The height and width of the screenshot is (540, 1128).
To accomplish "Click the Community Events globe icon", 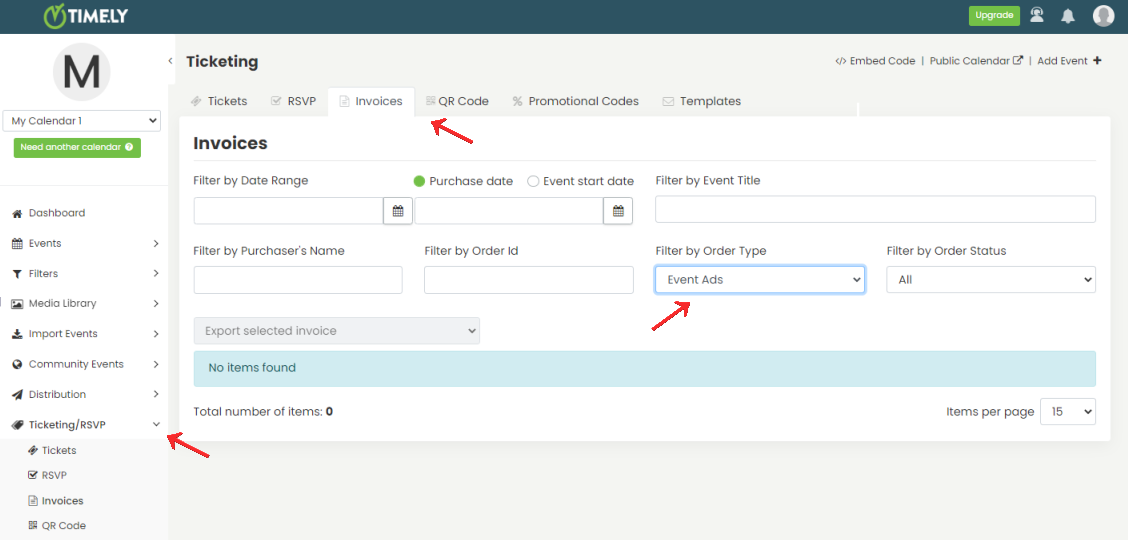I will pyautogui.click(x=17, y=365).
